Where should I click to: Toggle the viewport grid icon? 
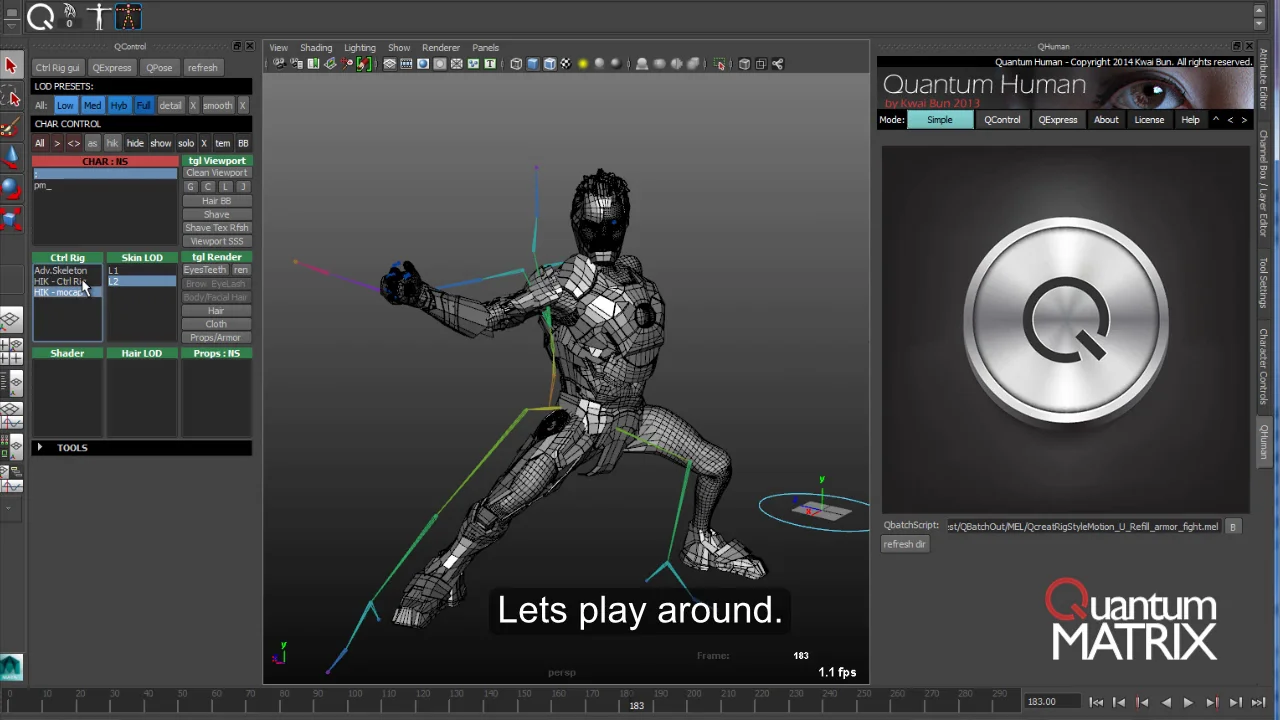[389, 64]
